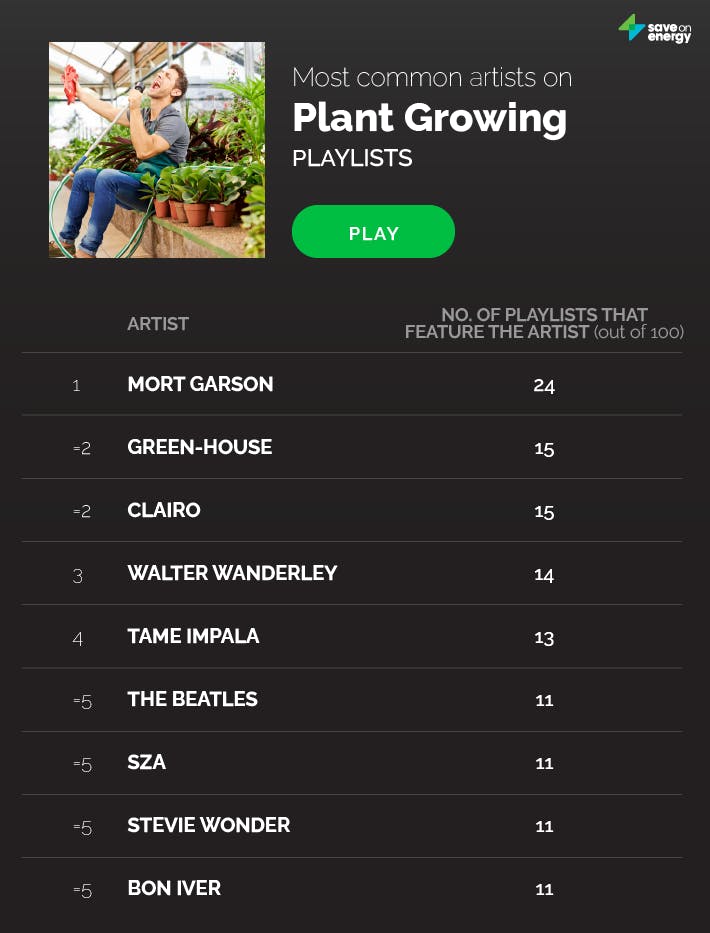Choose Tame Impala from the list

tap(193, 636)
